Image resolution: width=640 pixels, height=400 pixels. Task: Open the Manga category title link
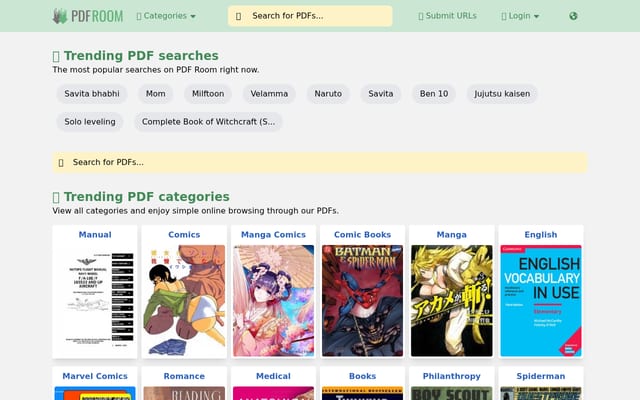pos(451,235)
